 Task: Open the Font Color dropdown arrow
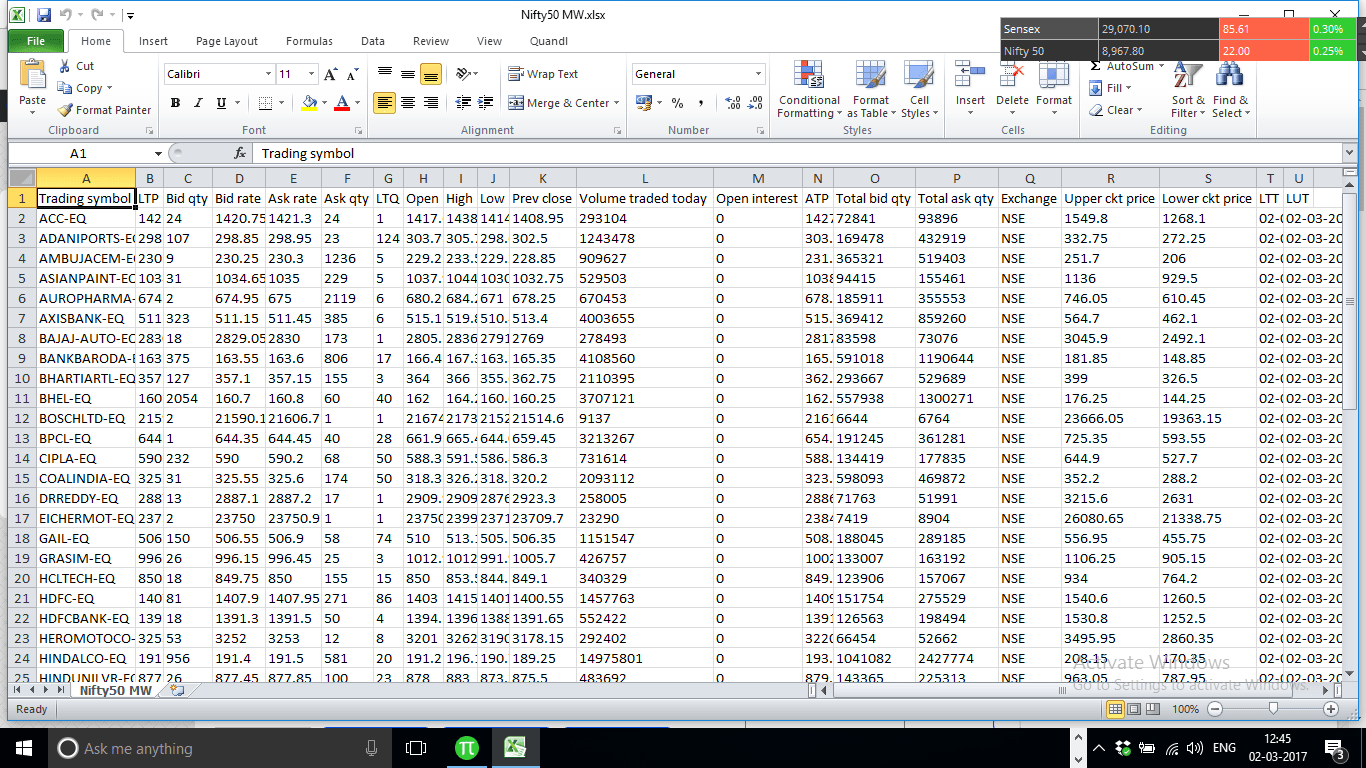click(358, 103)
